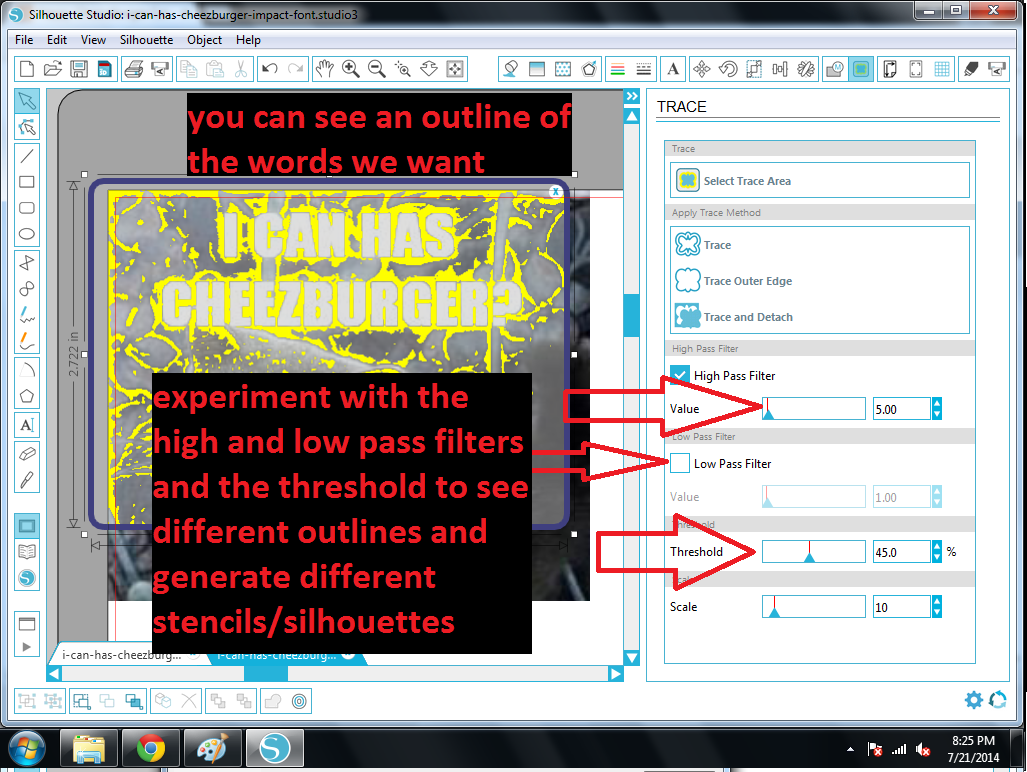
Task: Open the Silhouette online store icon
Action: point(27,578)
